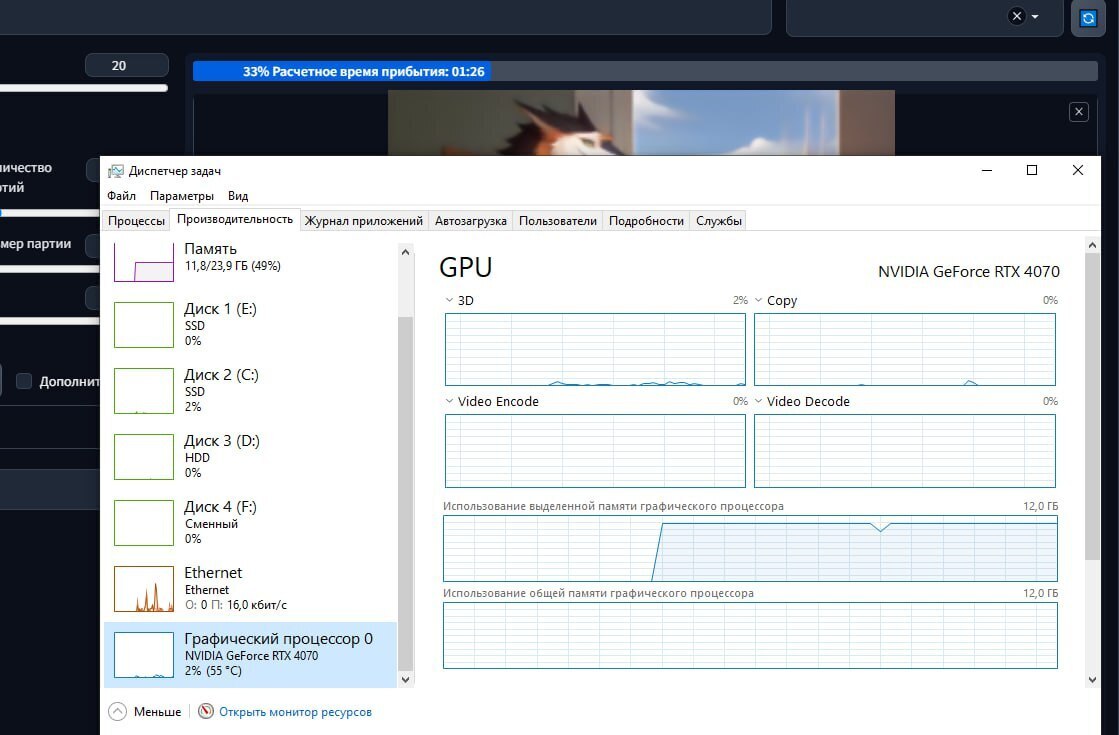Viewport: 1119px width, 735px height.
Task: Open the Вид menu
Action: coord(238,196)
